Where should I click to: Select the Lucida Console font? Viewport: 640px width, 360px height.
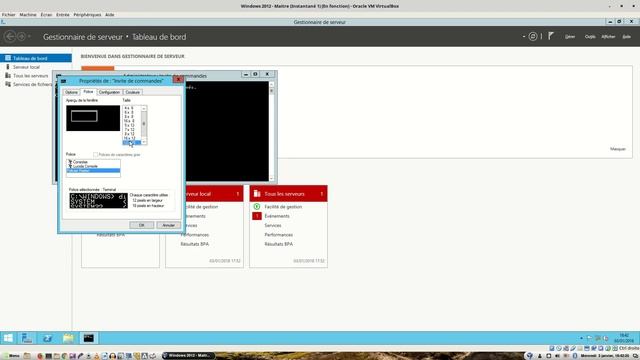pos(93,166)
